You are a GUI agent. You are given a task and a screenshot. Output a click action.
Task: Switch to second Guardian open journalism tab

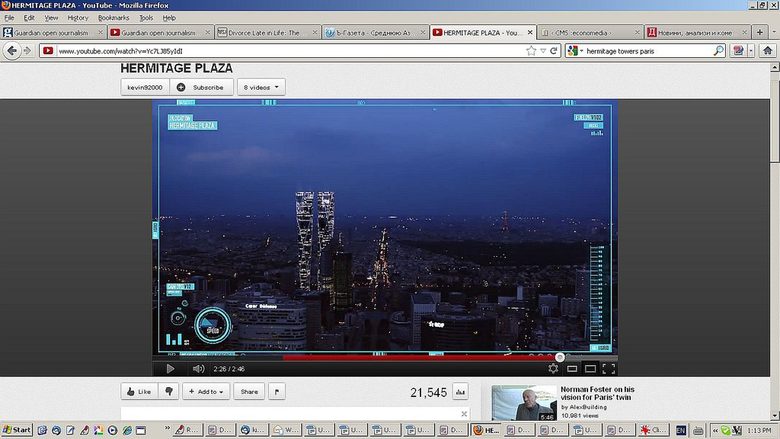click(159, 32)
